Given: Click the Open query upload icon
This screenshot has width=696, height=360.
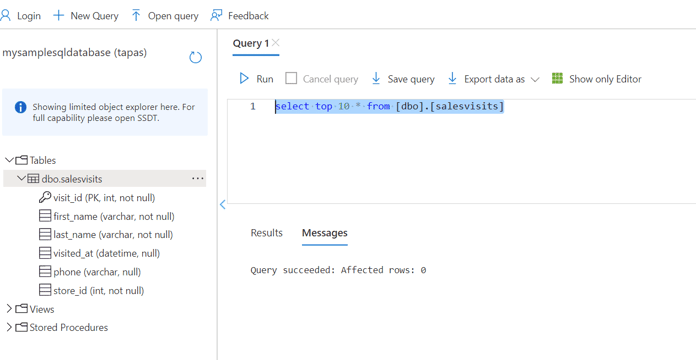Looking at the screenshot, I should click(x=136, y=16).
